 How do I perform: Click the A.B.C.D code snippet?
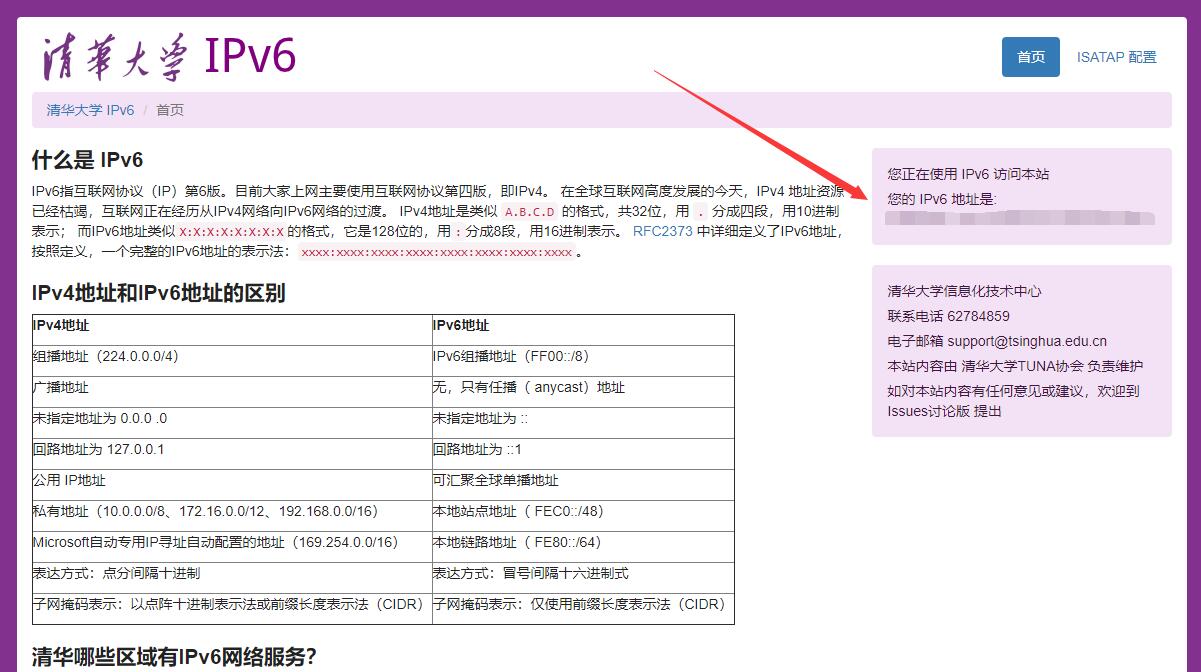pyautogui.click(x=529, y=212)
